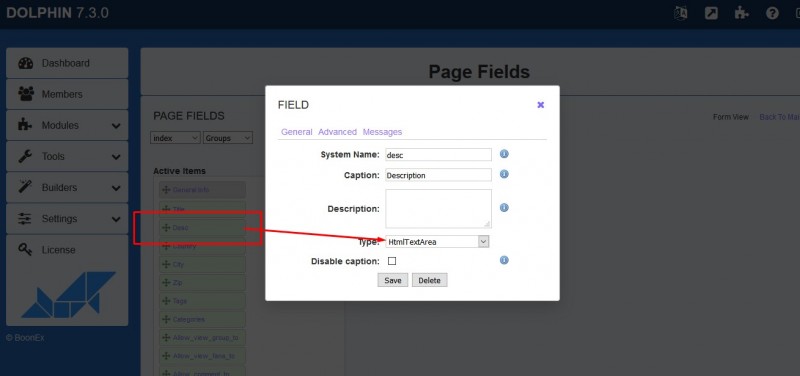Expand the Settings menu chevron
This screenshot has height=376, width=800.
pyautogui.click(x=116, y=219)
